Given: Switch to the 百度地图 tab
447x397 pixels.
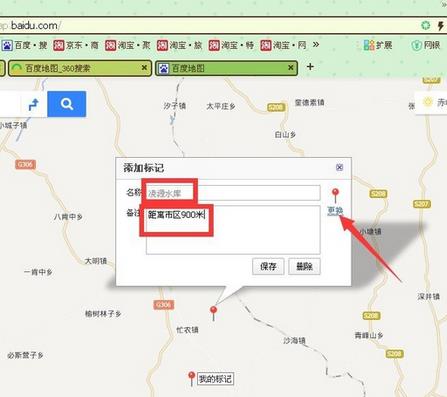Looking at the screenshot, I should coord(226,68).
